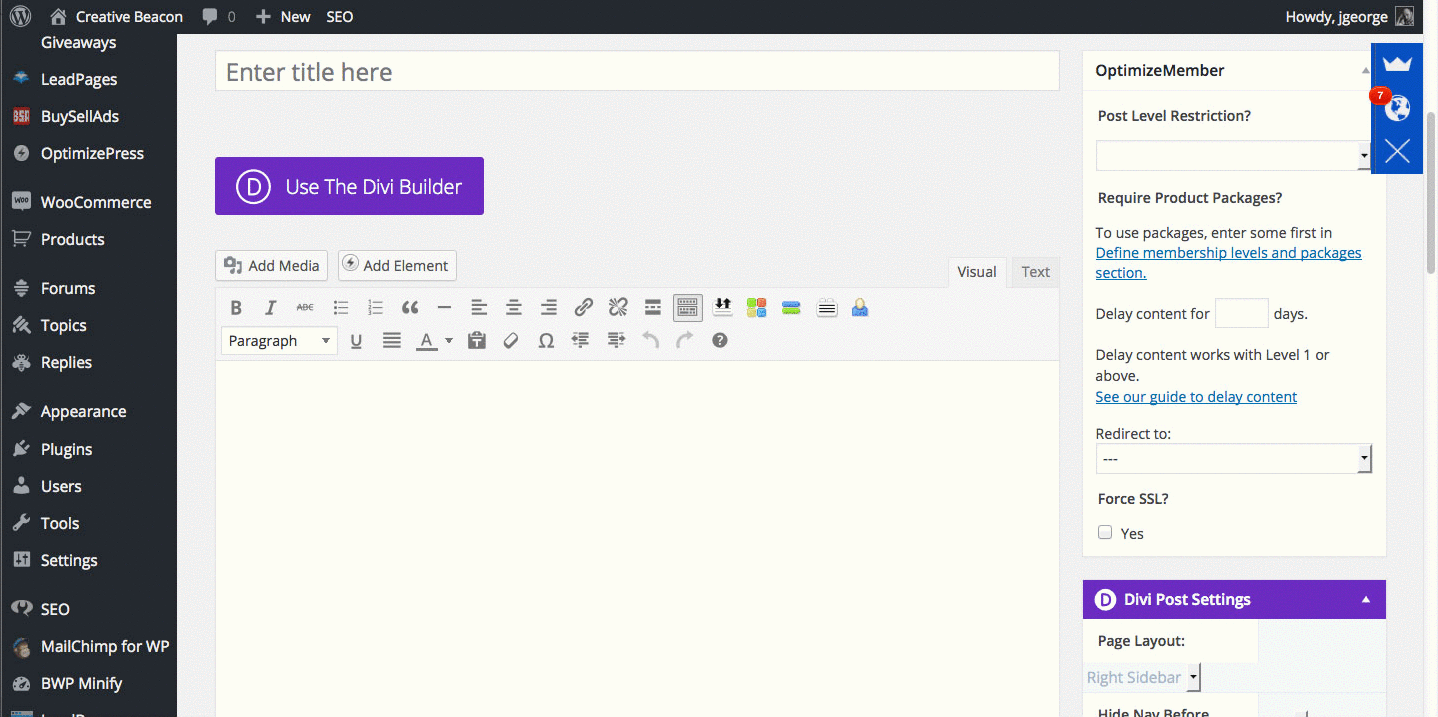This screenshot has width=1438, height=717.
Task: Insert a special character symbol
Action: tap(546, 340)
